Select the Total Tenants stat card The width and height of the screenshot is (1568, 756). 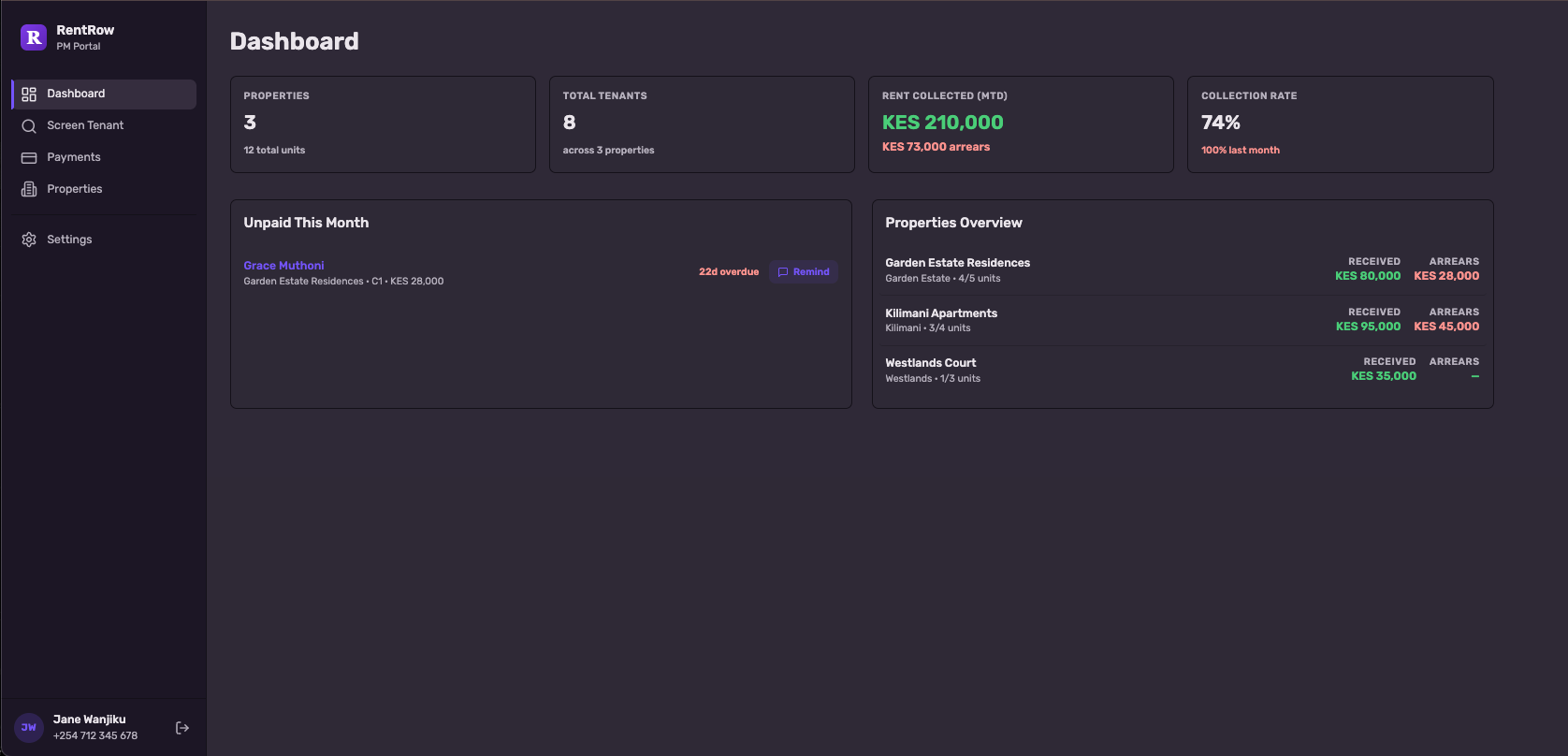pos(702,124)
